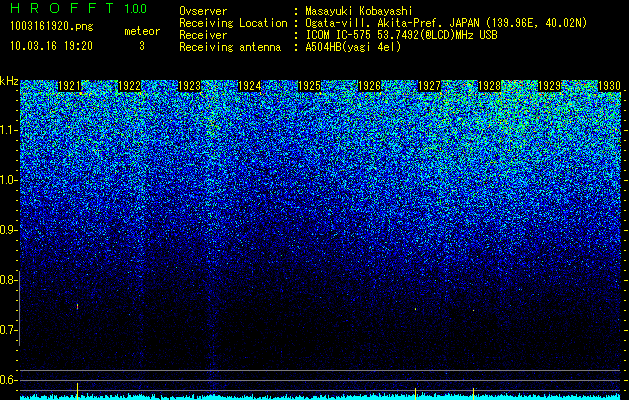Select the filename 1003161920.png
This screenshot has height=400, width=629.
52,27
